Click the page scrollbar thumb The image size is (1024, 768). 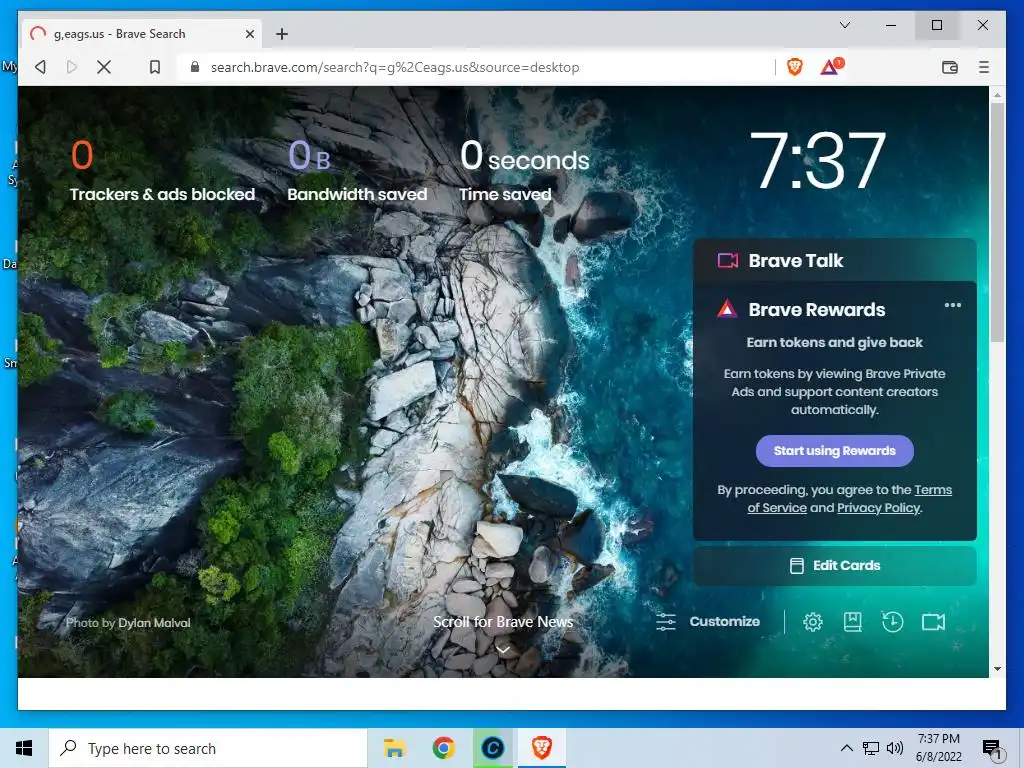[x=997, y=222]
